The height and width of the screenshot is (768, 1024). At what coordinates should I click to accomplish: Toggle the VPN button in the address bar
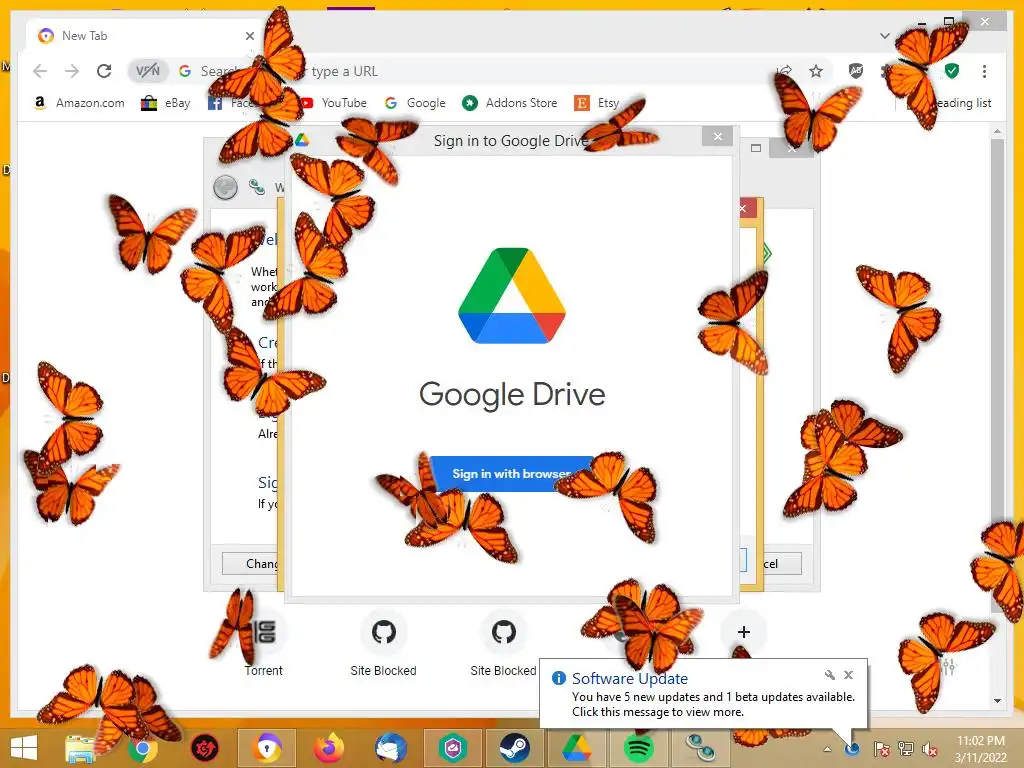pyautogui.click(x=148, y=71)
